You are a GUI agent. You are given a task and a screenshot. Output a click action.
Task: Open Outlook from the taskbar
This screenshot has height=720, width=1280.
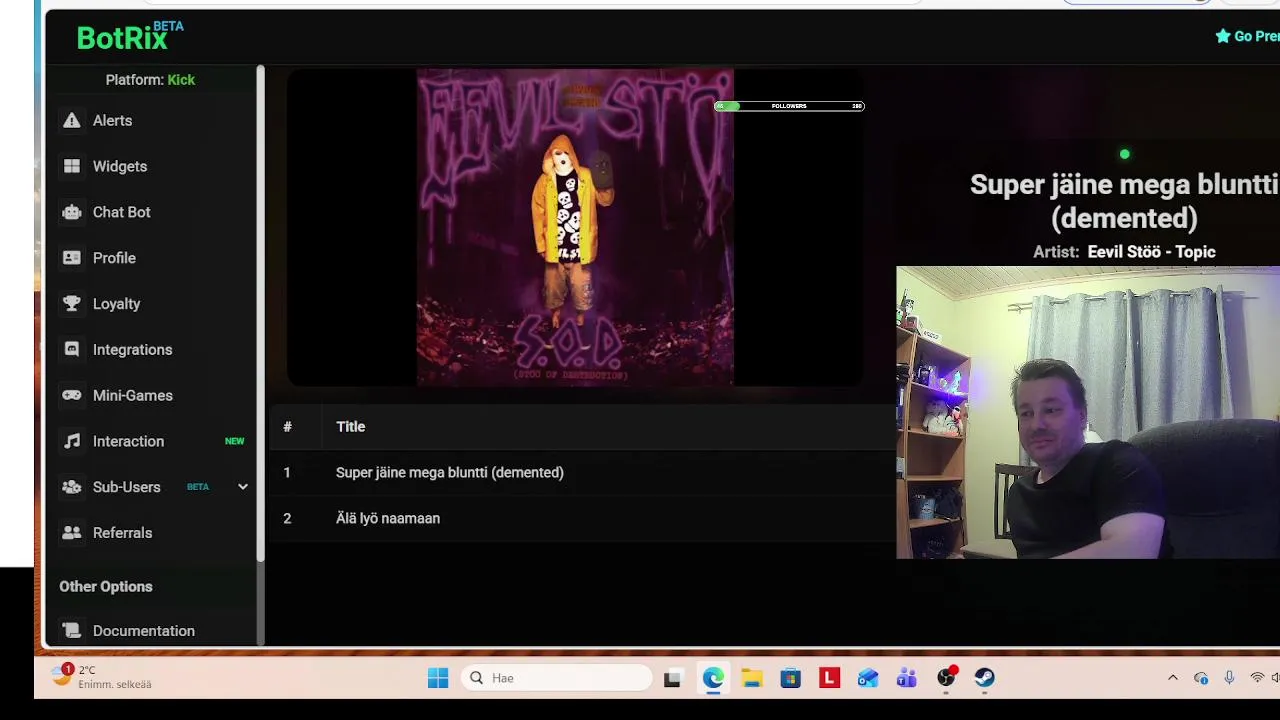coord(868,678)
